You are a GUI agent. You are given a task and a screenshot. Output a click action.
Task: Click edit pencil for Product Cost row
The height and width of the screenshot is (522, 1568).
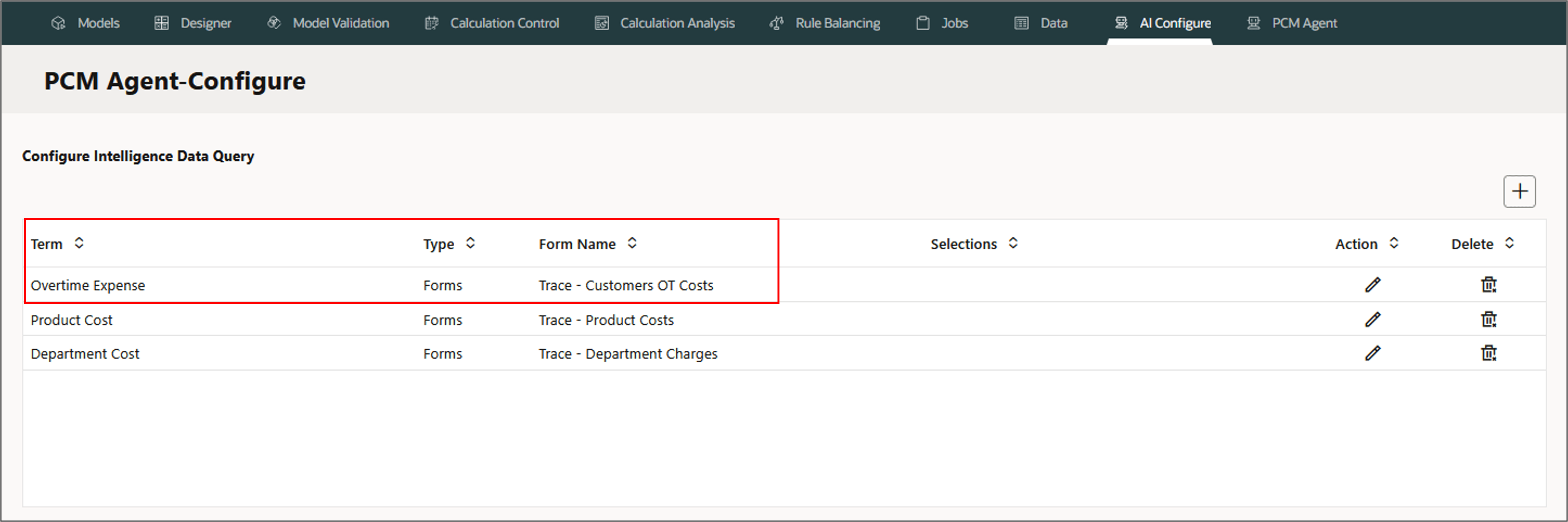click(x=1372, y=320)
